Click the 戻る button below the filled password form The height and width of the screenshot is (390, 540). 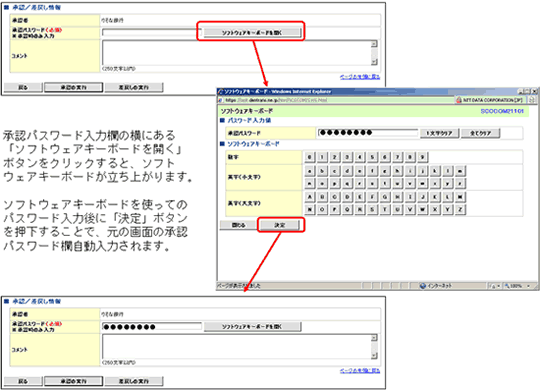click(23, 381)
